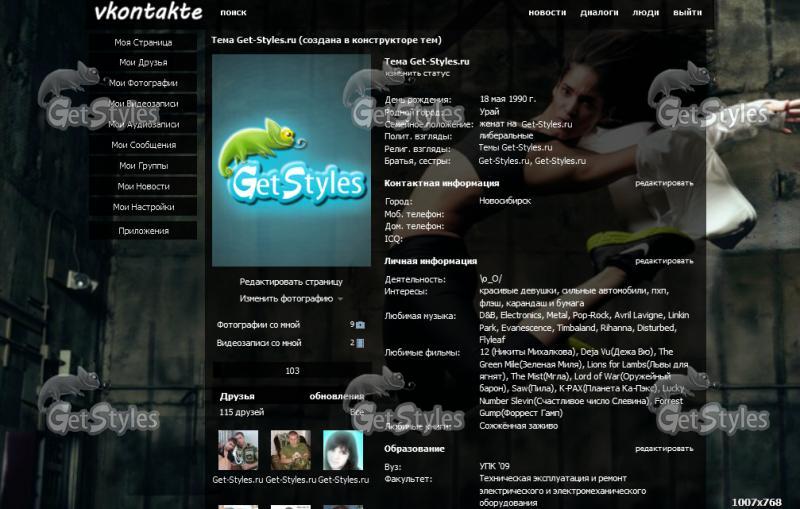800x509 pixels.
Task: Click Все link in friends block
Action: (357, 412)
